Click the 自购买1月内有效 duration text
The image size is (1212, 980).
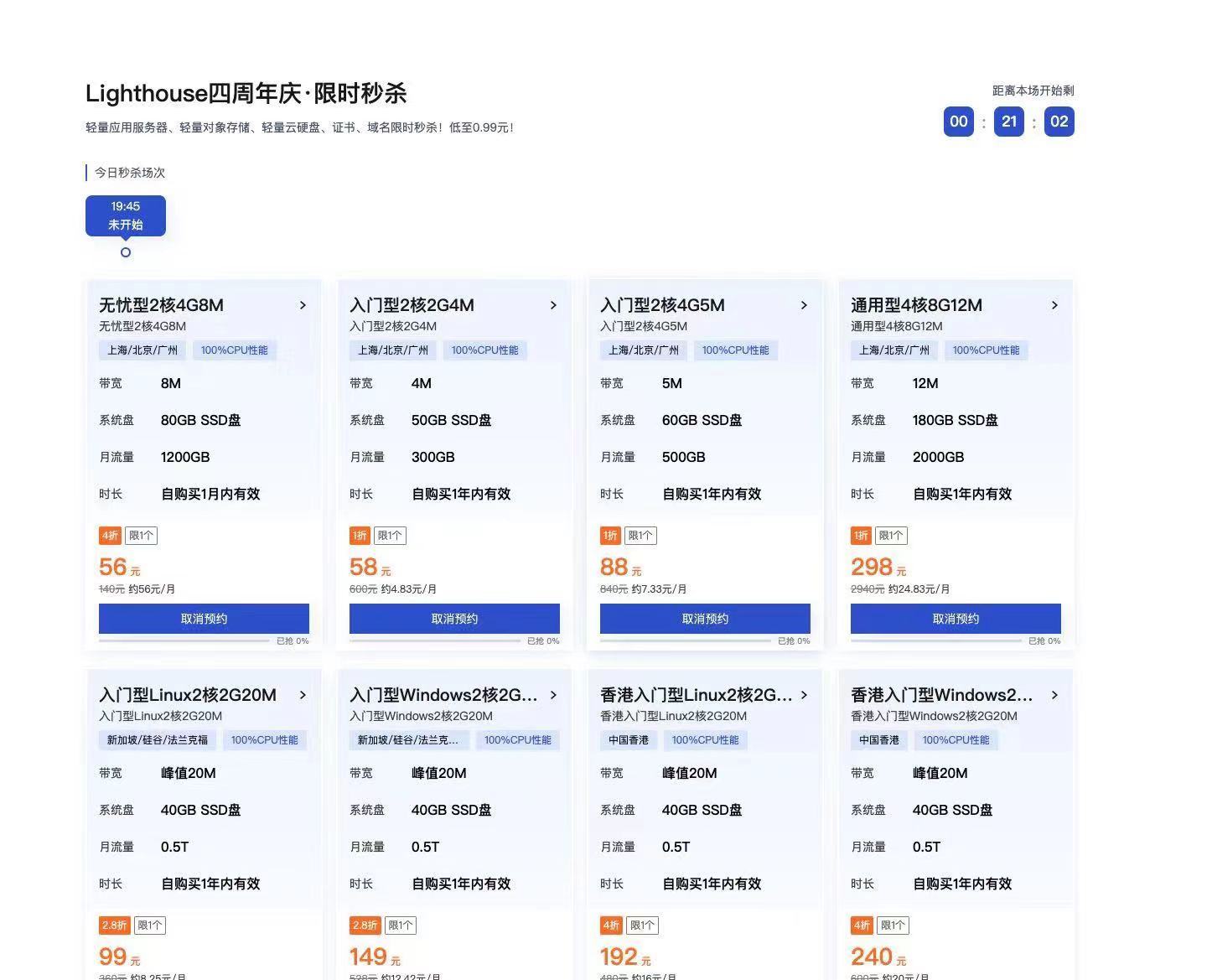click(210, 494)
